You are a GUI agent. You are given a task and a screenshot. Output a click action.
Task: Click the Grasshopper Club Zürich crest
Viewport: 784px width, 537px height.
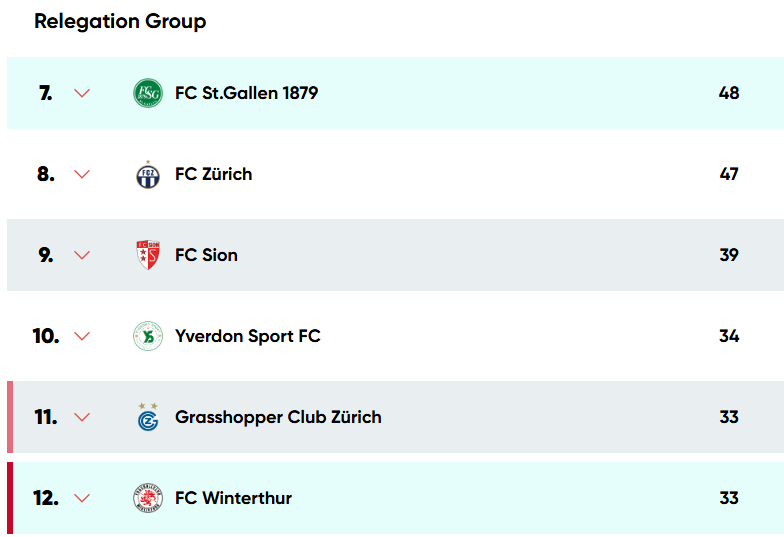(x=147, y=417)
